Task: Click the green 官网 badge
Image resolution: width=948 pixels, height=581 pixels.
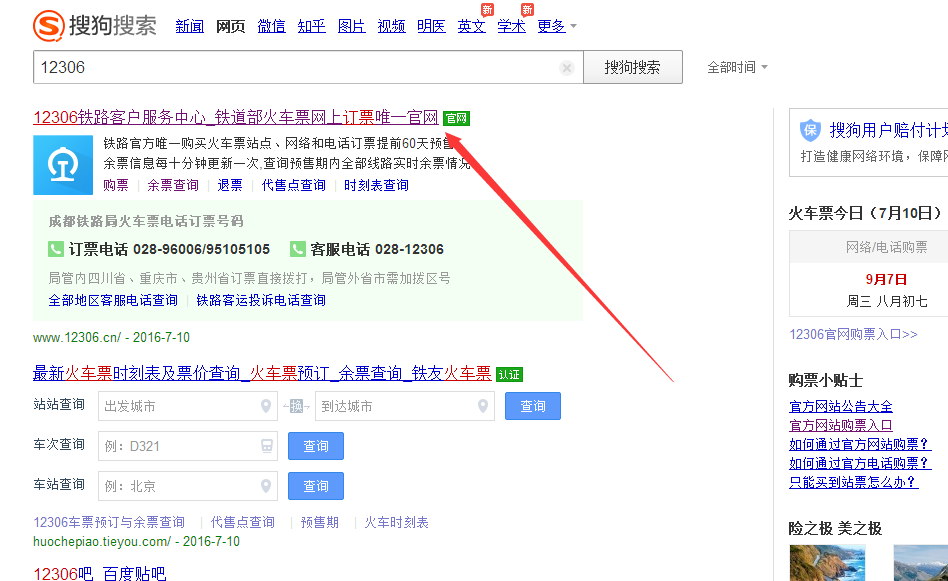Action: [456, 118]
